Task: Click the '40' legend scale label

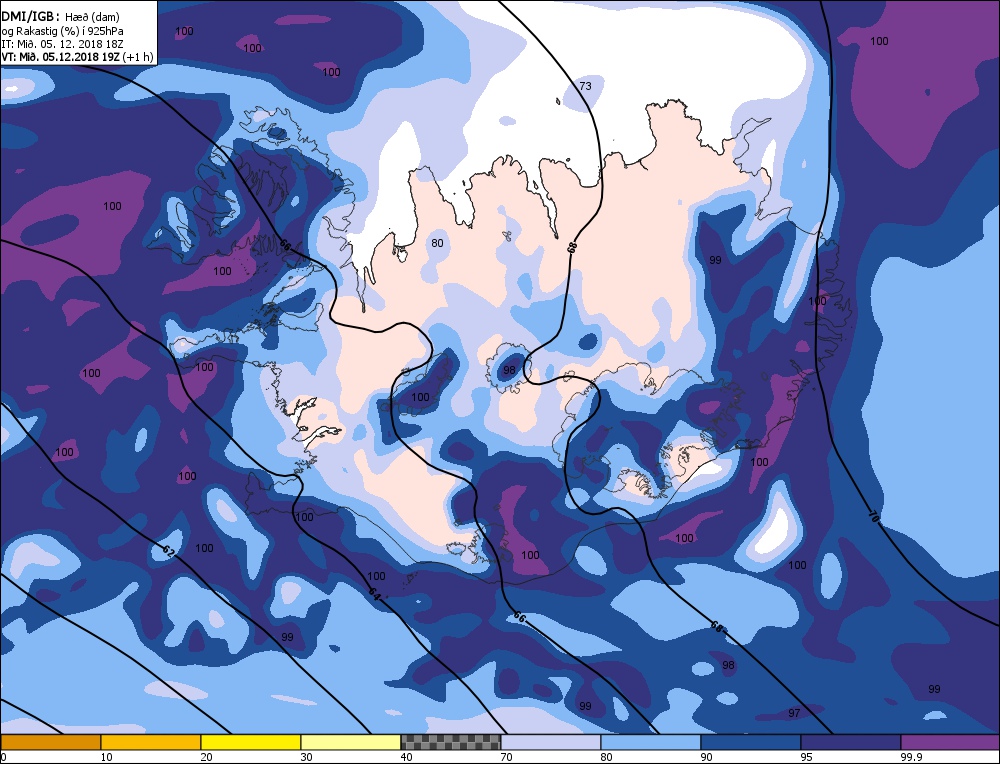Action: point(406,757)
